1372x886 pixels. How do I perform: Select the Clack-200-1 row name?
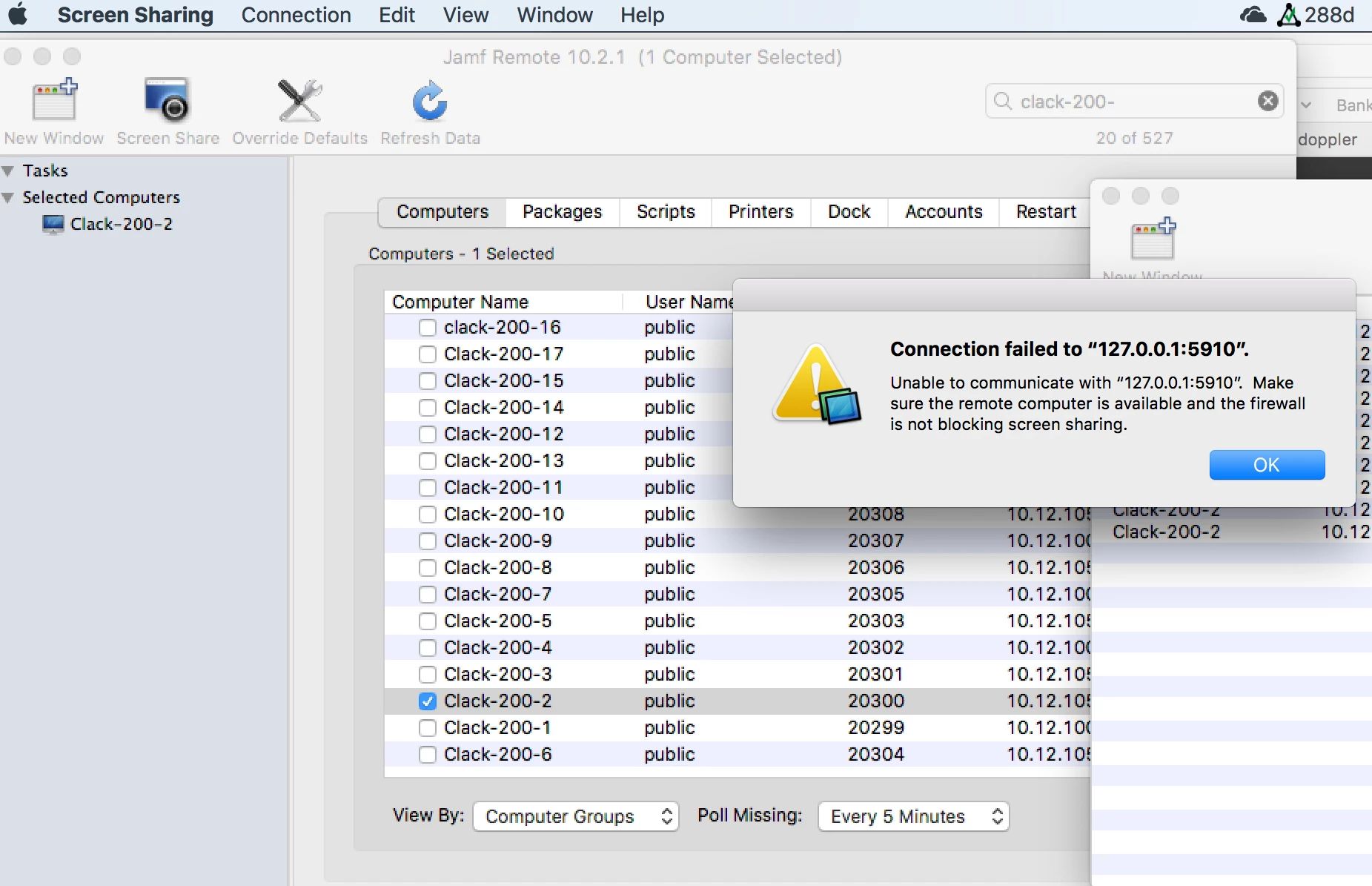click(497, 727)
